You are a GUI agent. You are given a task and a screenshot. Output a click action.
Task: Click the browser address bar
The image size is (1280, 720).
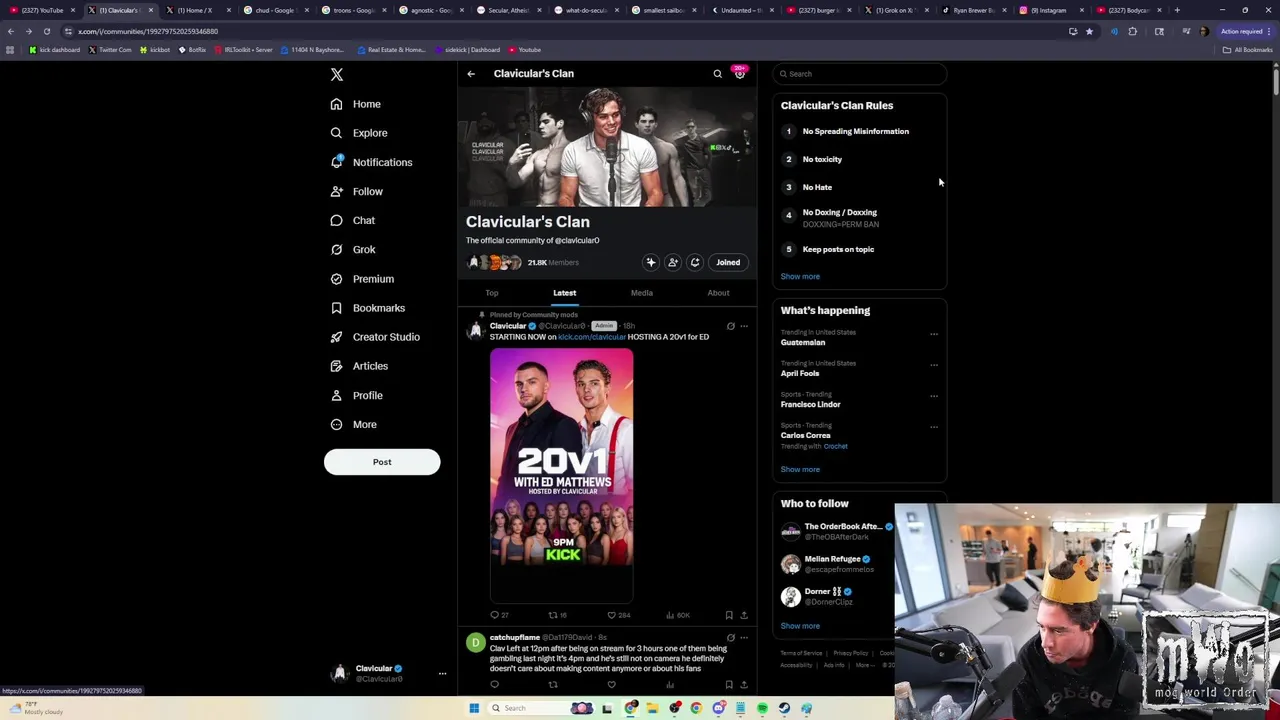560,31
